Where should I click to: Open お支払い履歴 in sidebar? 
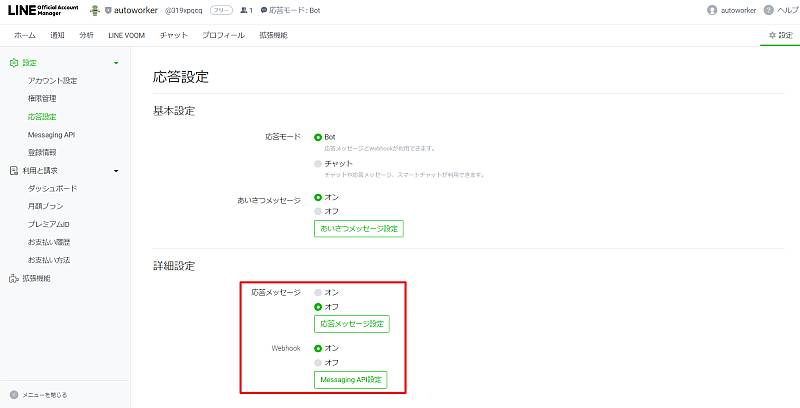click(x=49, y=242)
